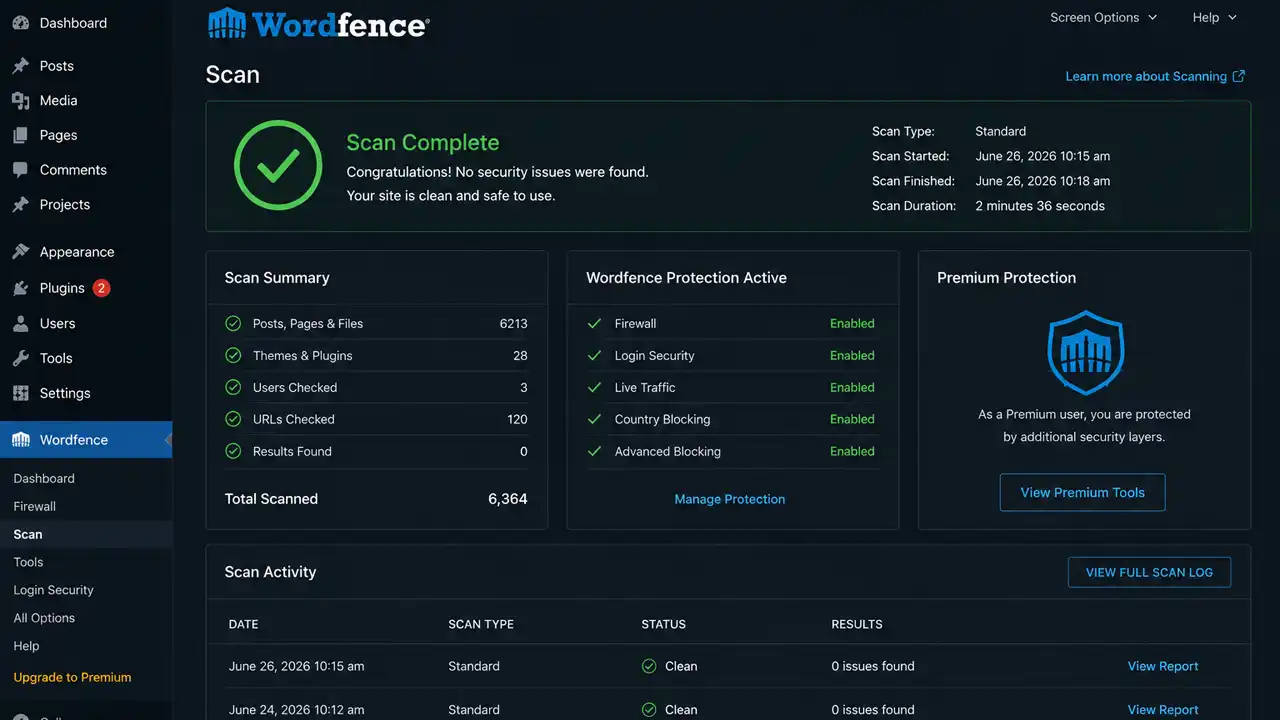Click the checkmark beside Advanced Blocking
Viewport: 1280px width, 720px height.
click(x=594, y=451)
